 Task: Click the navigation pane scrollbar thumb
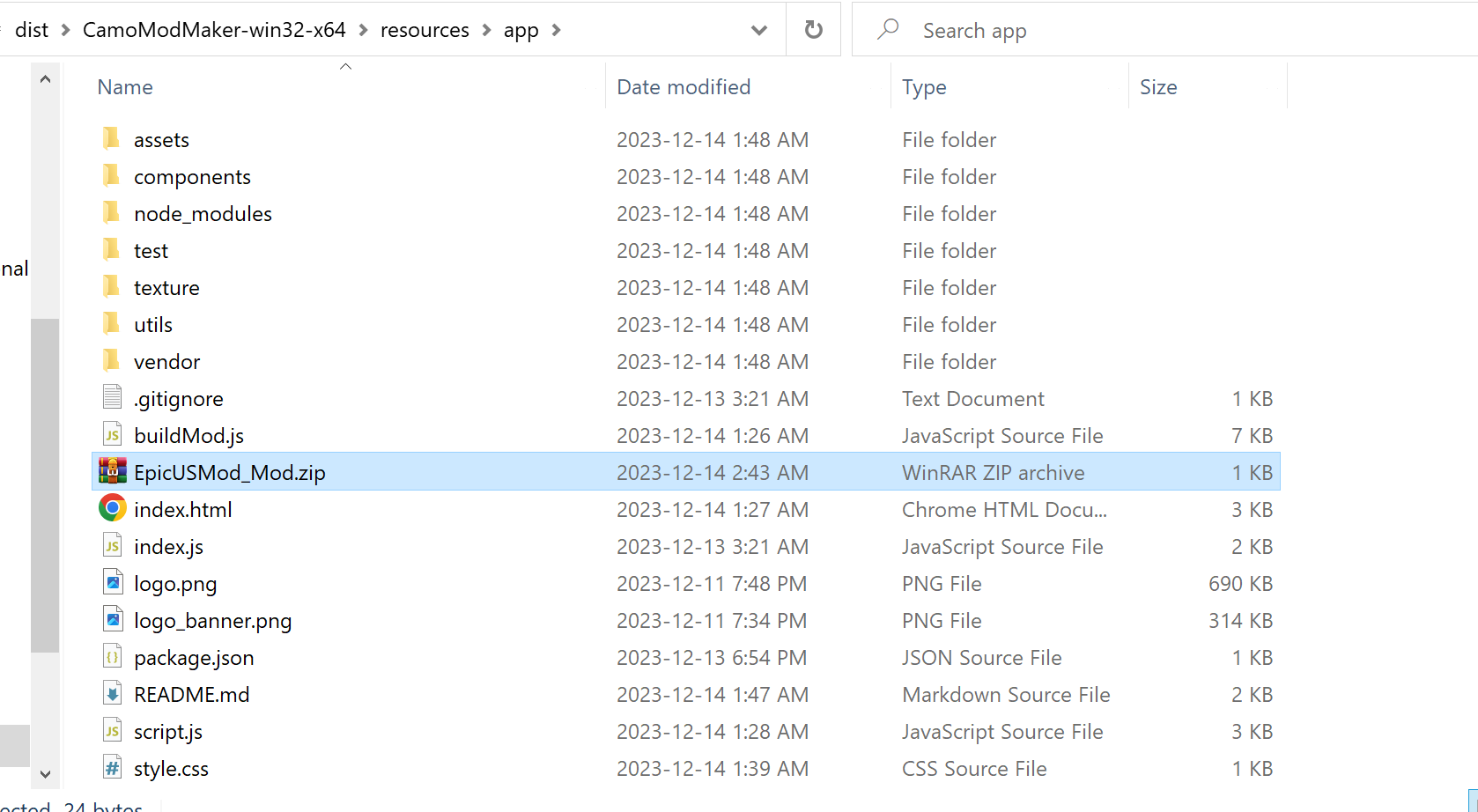point(45,485)
